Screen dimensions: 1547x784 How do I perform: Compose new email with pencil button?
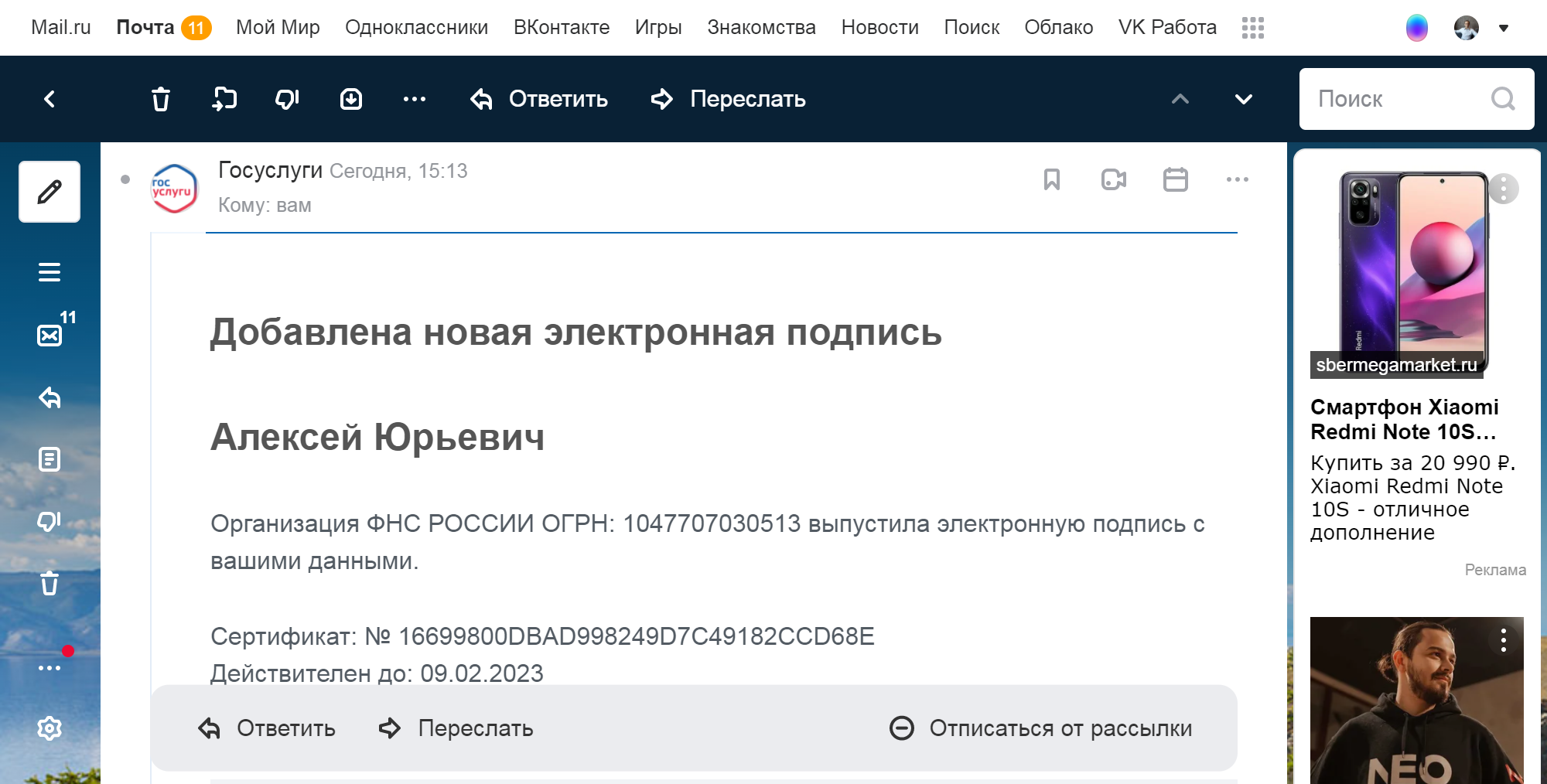click(x=50, y=192)
